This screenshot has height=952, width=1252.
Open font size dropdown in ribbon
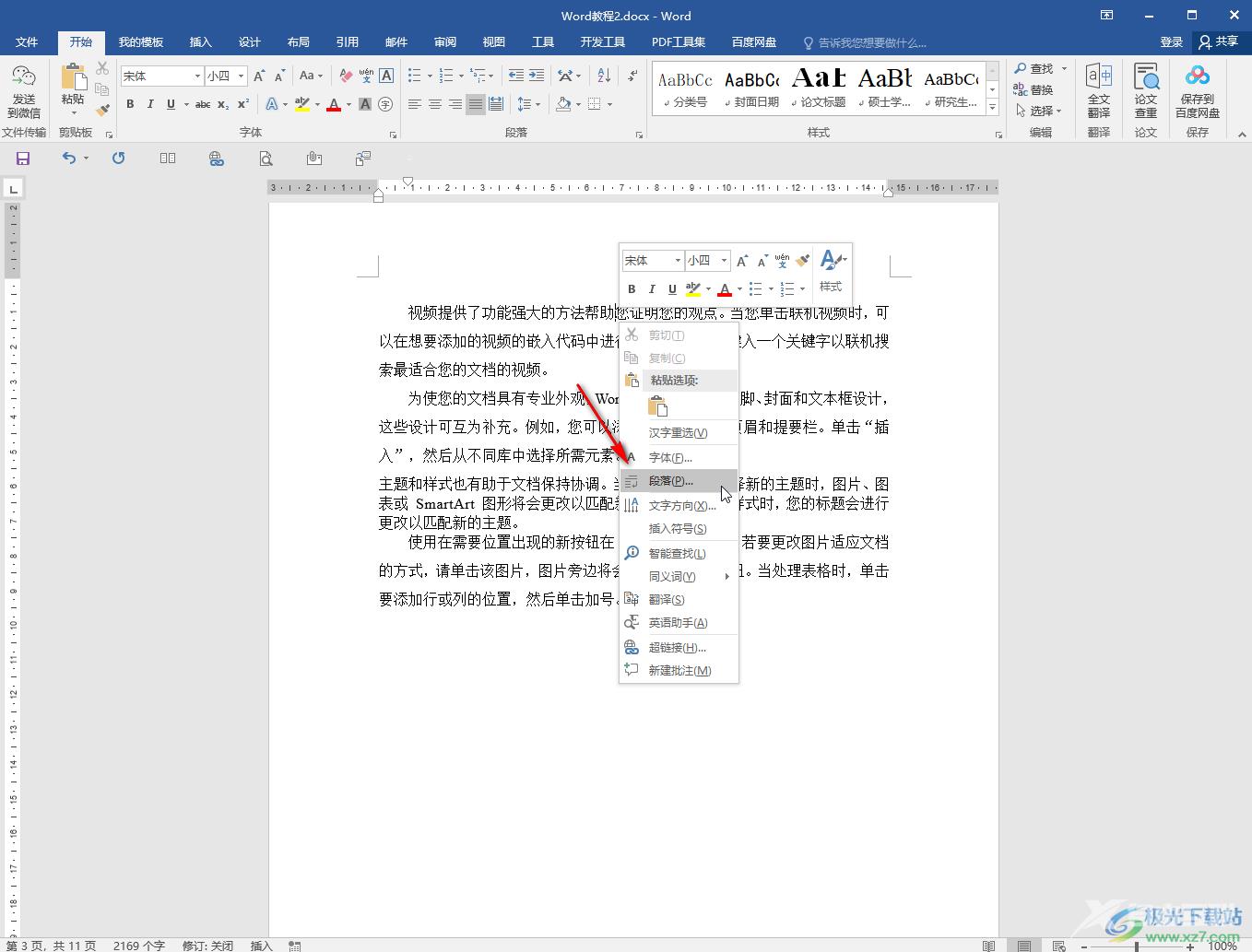coord(242,76)
